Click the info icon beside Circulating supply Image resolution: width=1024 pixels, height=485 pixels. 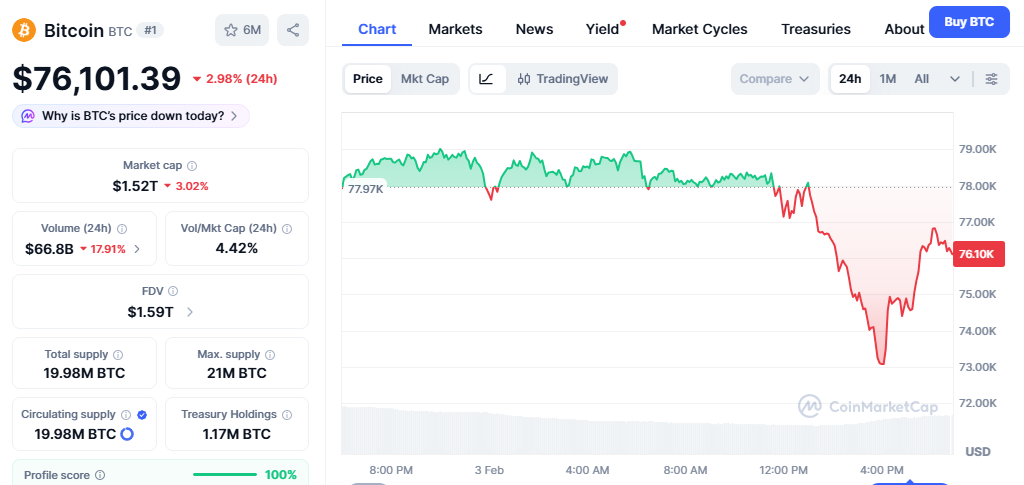click(x=126, y=415)
